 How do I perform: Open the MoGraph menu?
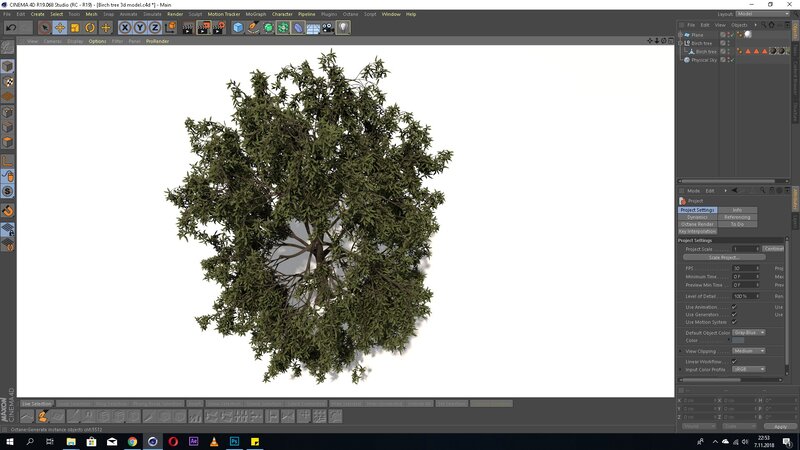pos(256,14)
